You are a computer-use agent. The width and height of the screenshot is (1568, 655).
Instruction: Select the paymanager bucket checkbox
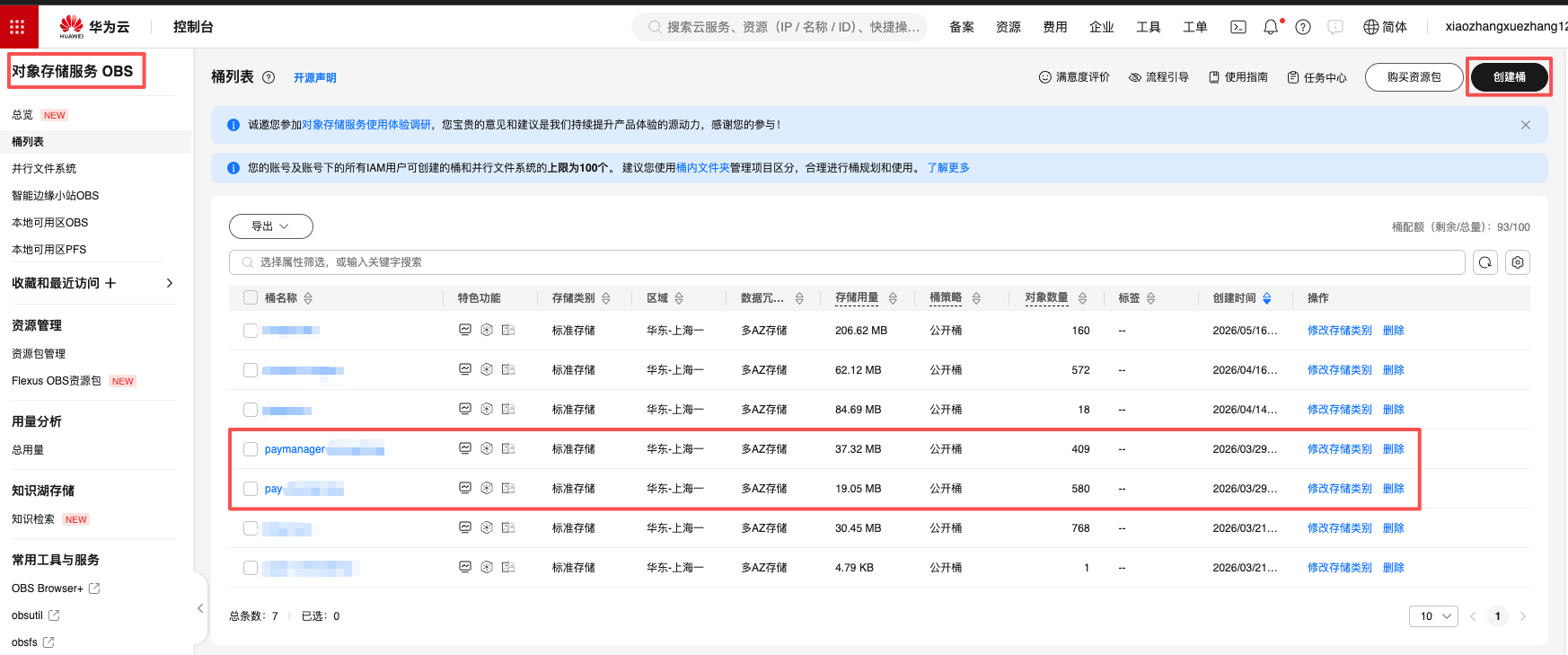click(x=251, y=449)
